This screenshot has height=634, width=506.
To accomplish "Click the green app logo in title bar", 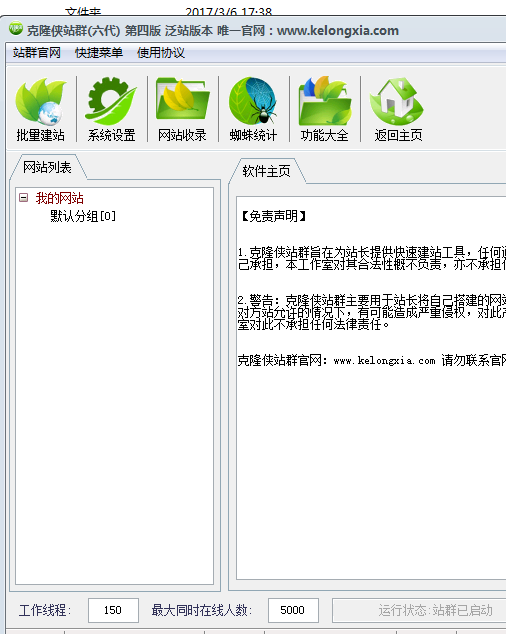I will pos(16,27).
